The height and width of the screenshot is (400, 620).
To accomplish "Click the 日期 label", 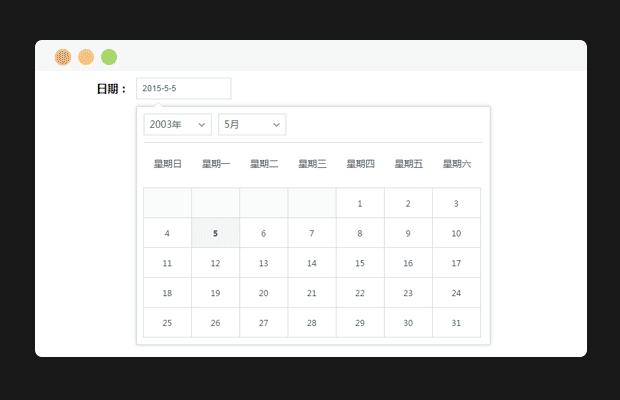I will pos(111,89).
